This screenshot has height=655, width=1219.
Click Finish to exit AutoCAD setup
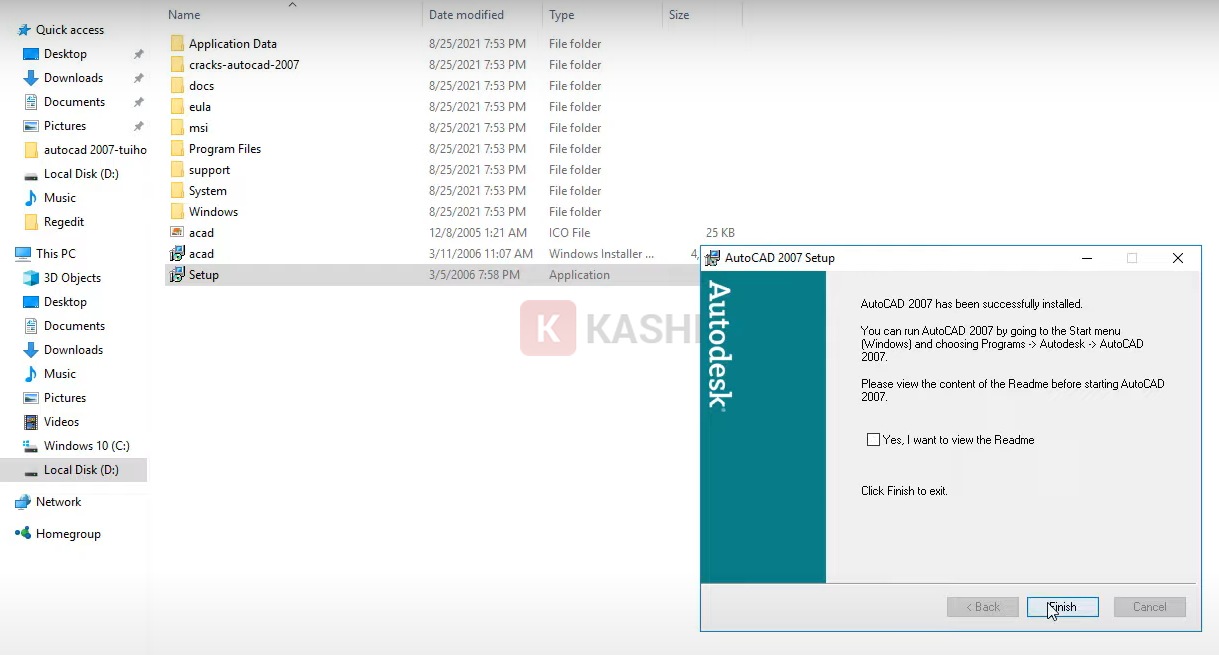pos(1062,607)
